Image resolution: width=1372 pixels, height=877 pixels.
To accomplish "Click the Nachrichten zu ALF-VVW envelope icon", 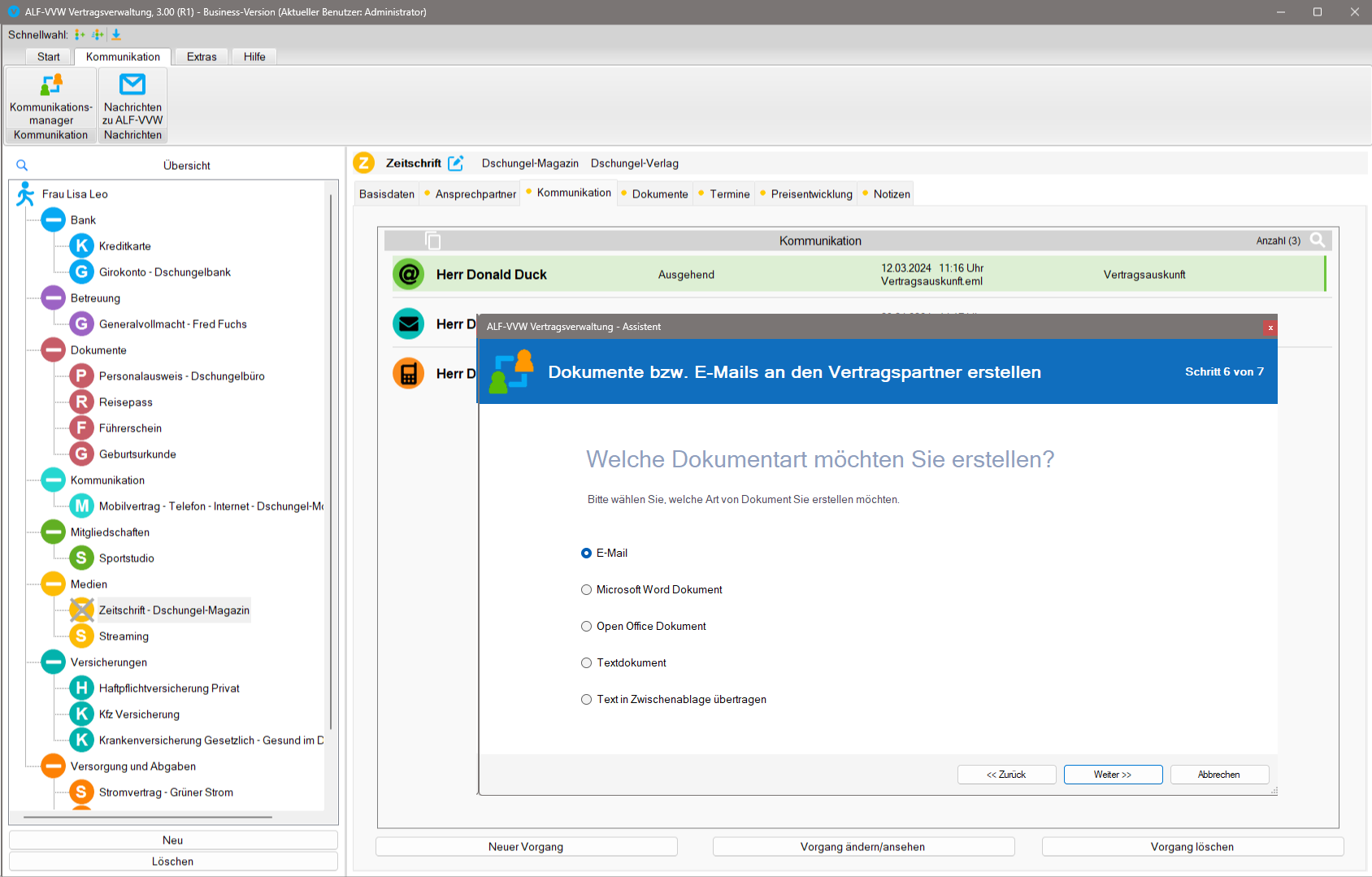I will 132,85.
